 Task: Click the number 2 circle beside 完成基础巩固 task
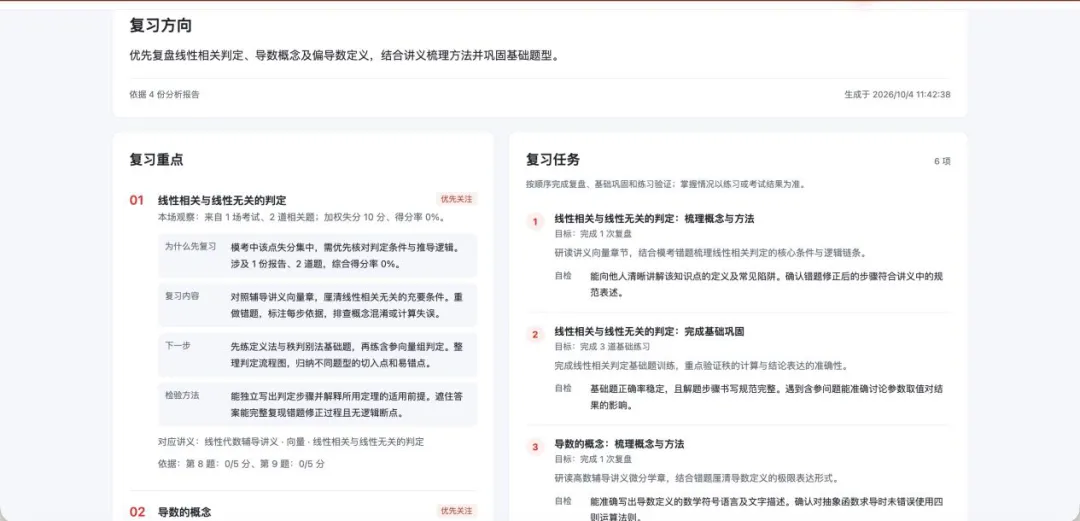click(x=534, y=335)
